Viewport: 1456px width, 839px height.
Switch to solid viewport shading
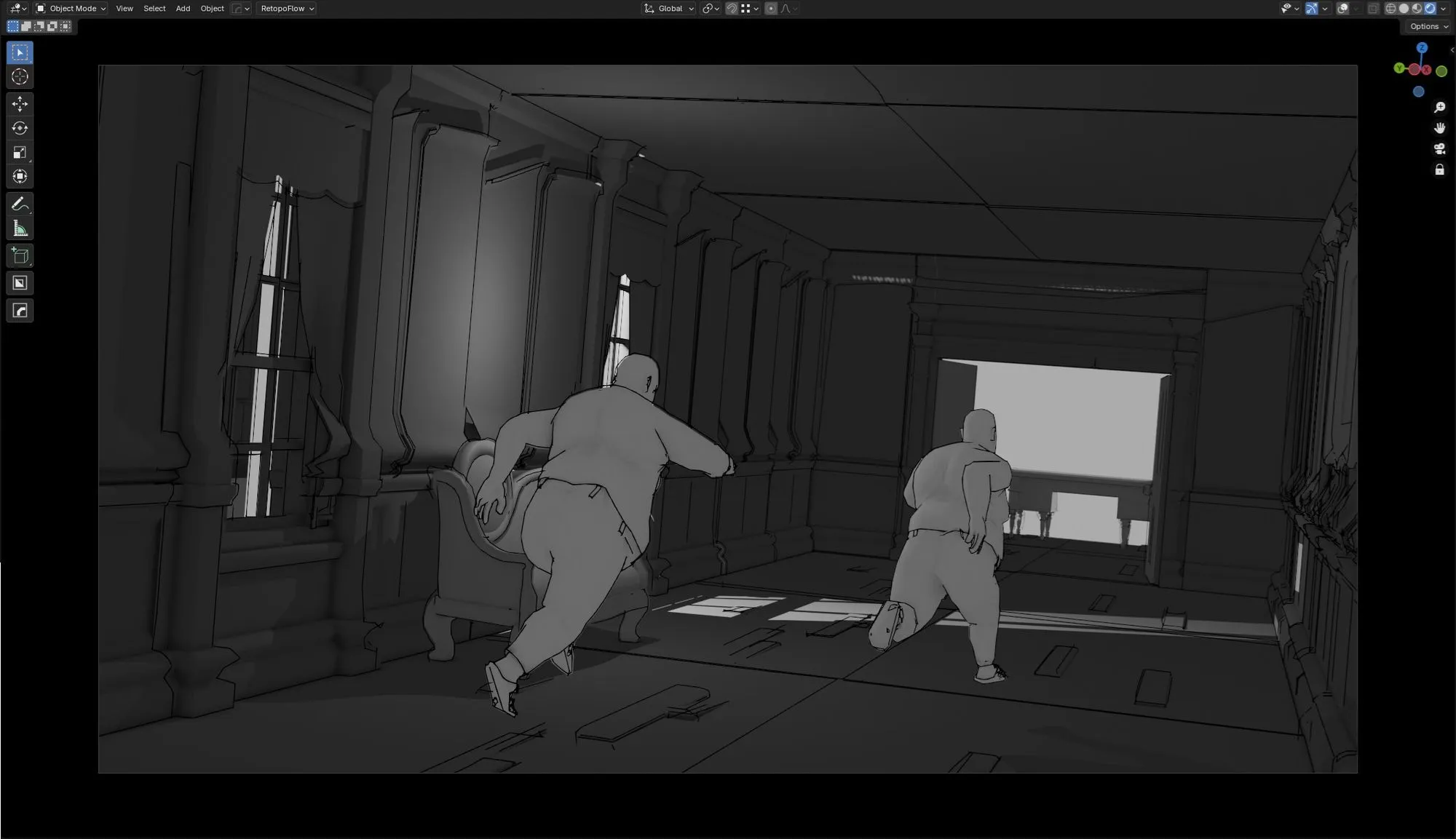[1404, 9]
